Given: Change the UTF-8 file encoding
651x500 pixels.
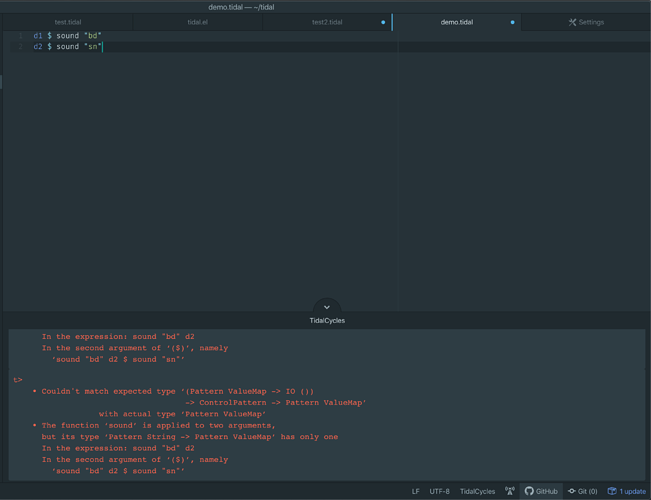Looking at the screenshot, I should 439,491.
